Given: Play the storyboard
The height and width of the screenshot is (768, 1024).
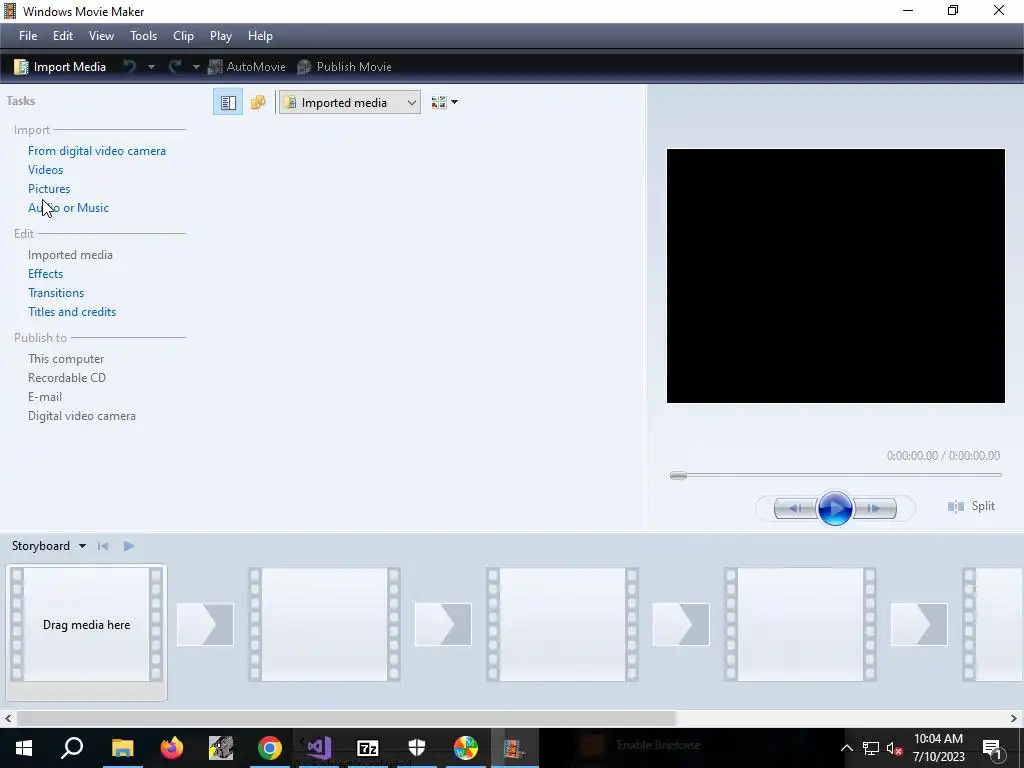Looking at the screenshot, I should [x=129, y=546].
